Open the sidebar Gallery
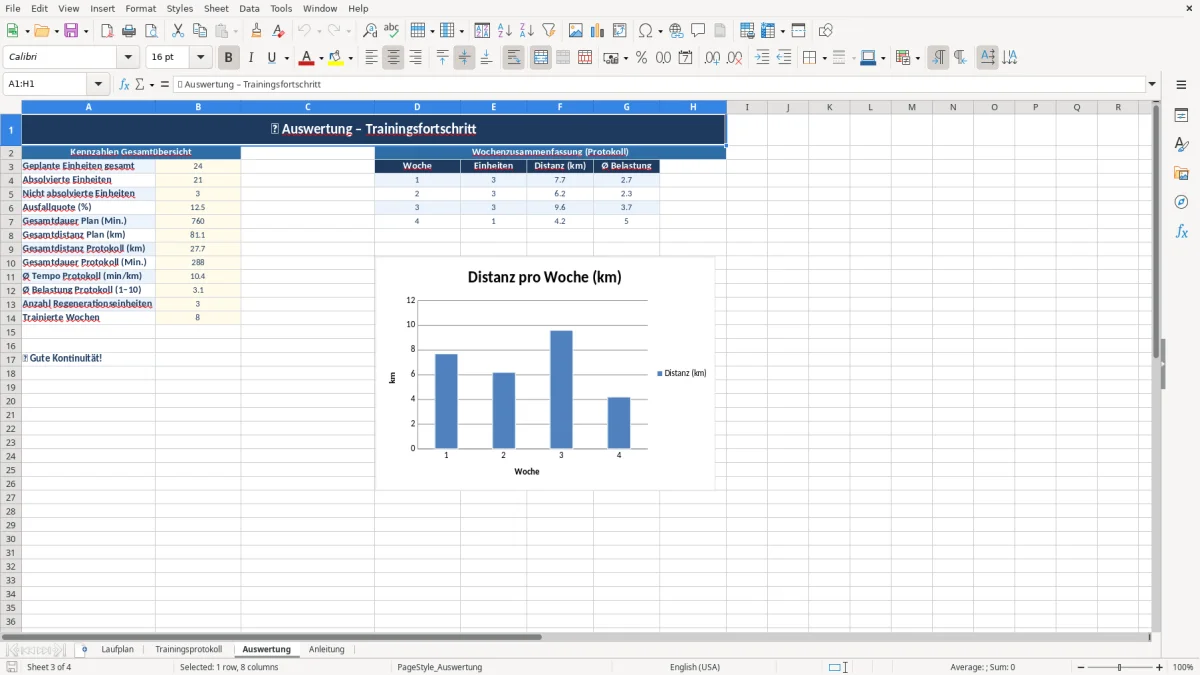Screen dimensions: 1200x675 (x=1181, y=173)
